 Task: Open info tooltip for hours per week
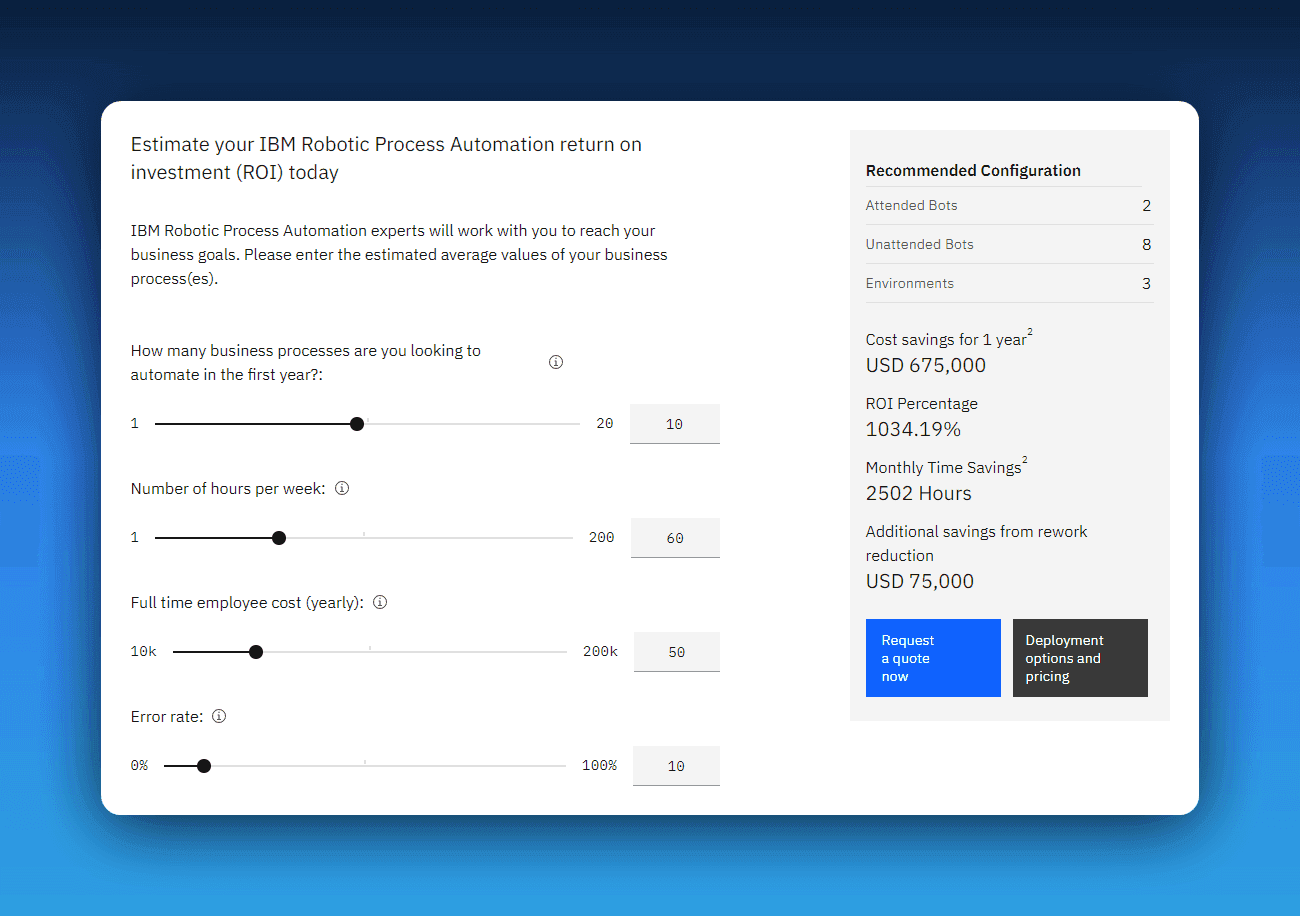coord(342,489)
